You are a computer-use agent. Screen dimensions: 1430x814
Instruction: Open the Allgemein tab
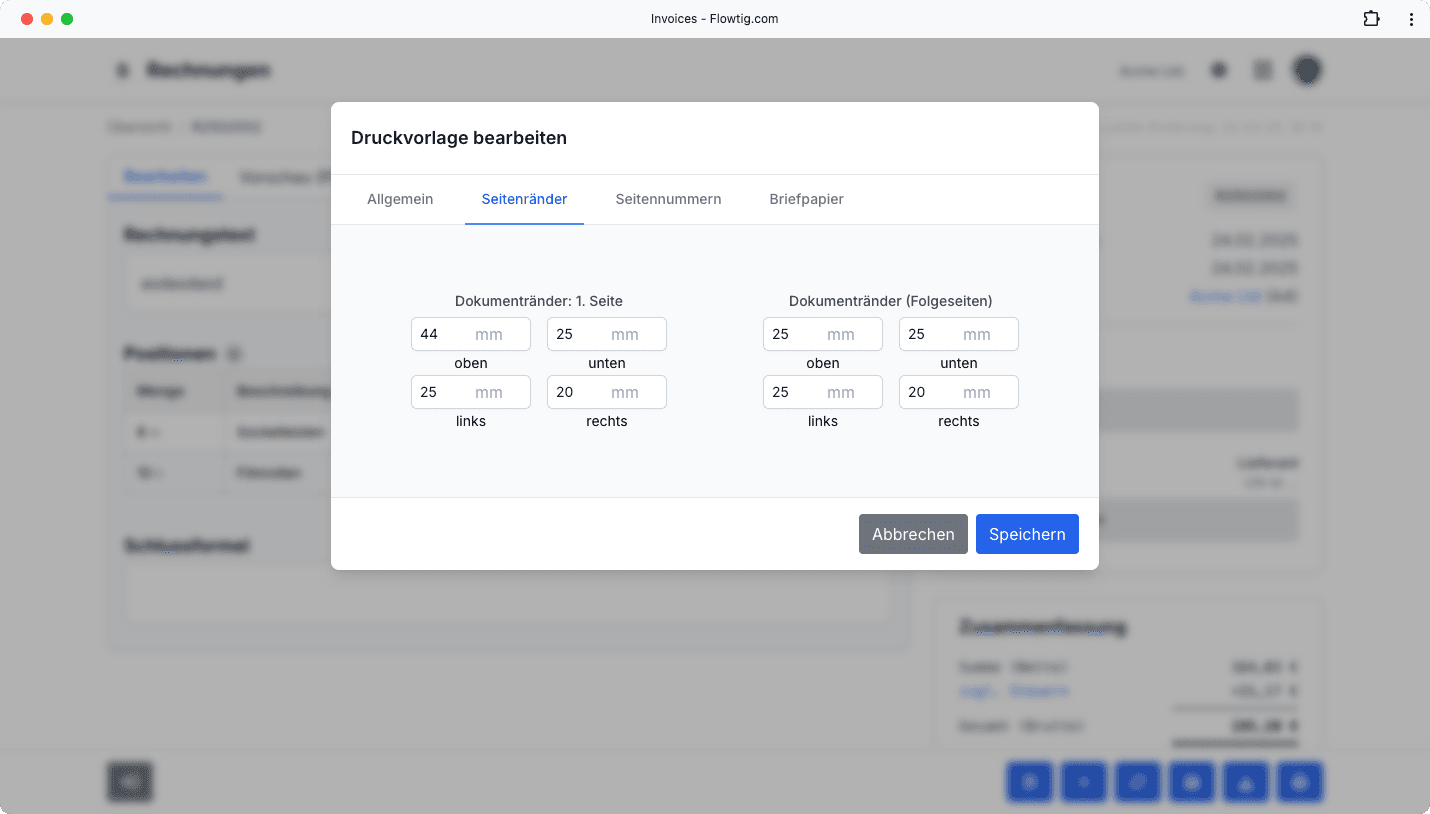click(x=400, y=199)
